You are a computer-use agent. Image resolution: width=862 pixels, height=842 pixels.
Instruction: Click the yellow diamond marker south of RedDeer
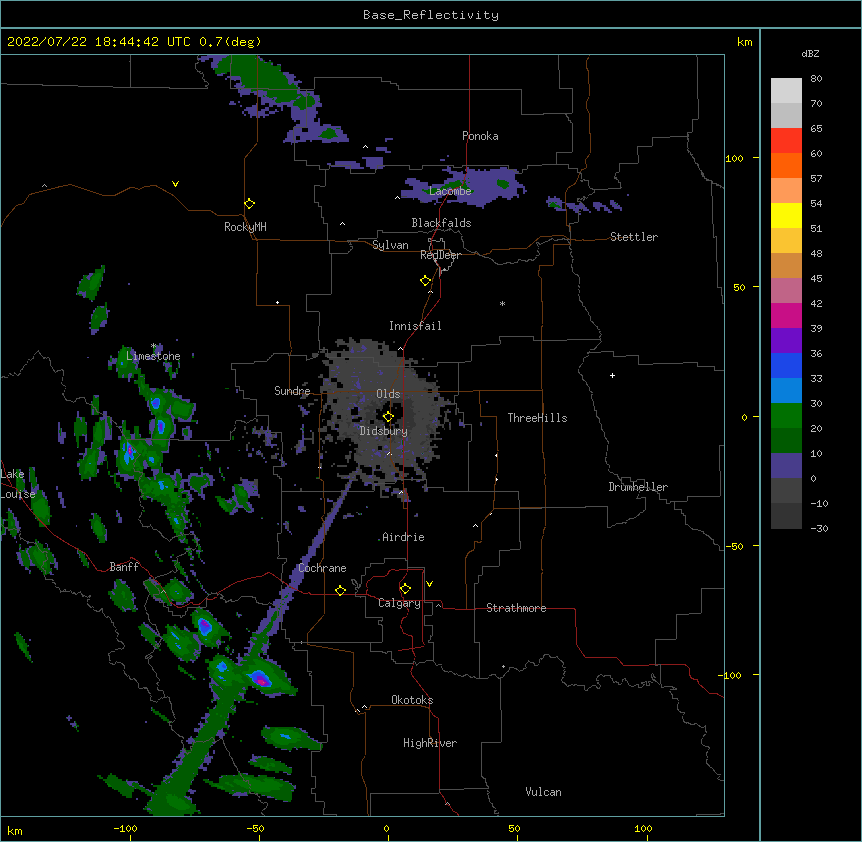(x=425, y=281)
